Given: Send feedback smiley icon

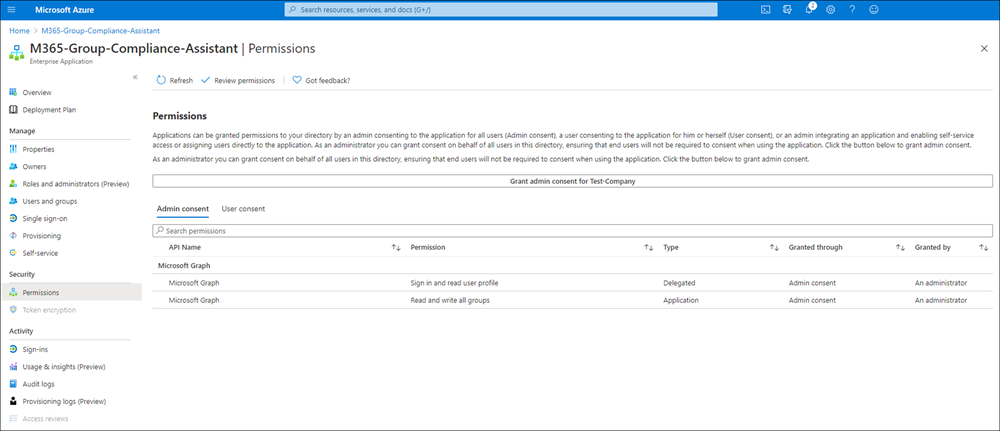Looking at the screenshot, I should [874, 10].
